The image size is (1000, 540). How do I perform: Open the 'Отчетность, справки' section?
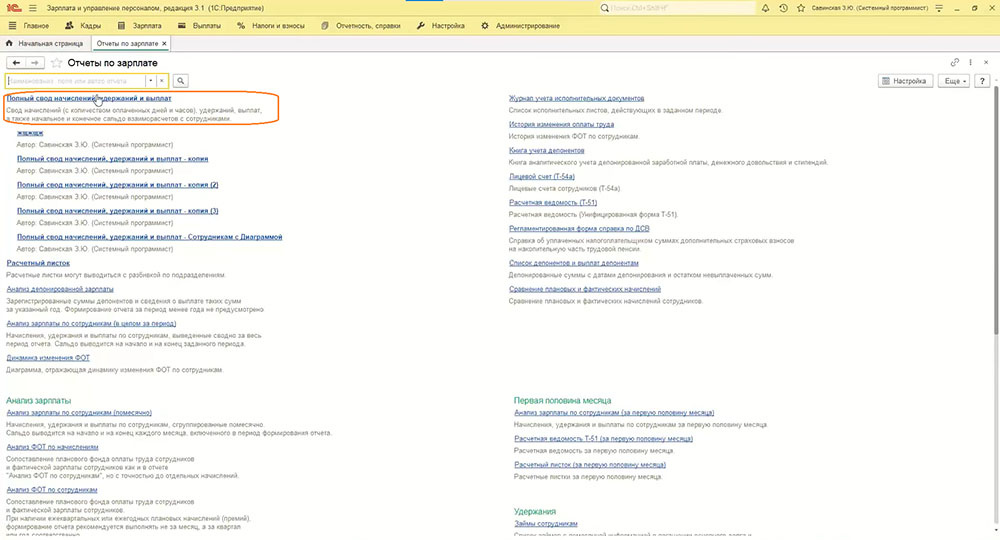pos(361,26)
